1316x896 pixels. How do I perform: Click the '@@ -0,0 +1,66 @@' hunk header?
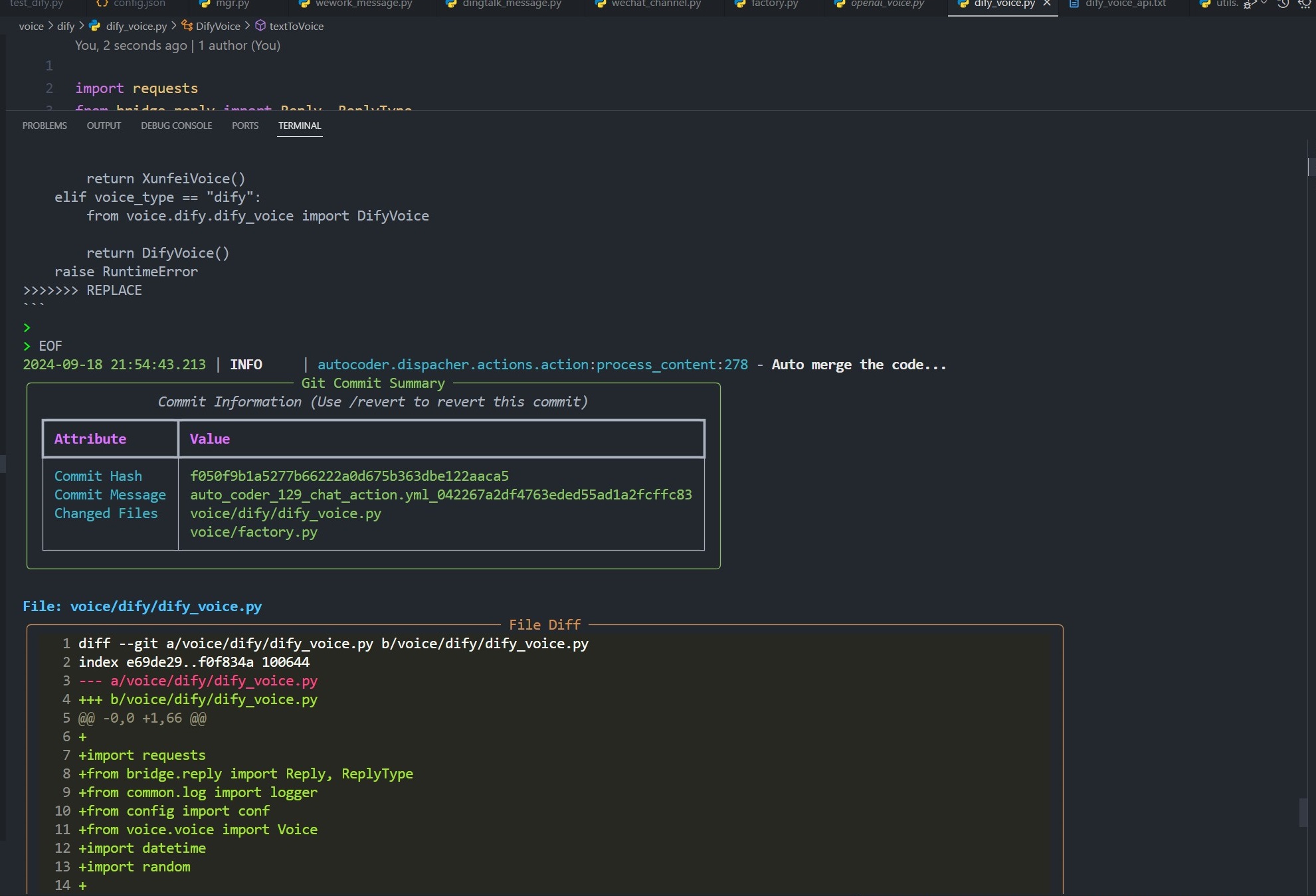(x=142, y=718)
